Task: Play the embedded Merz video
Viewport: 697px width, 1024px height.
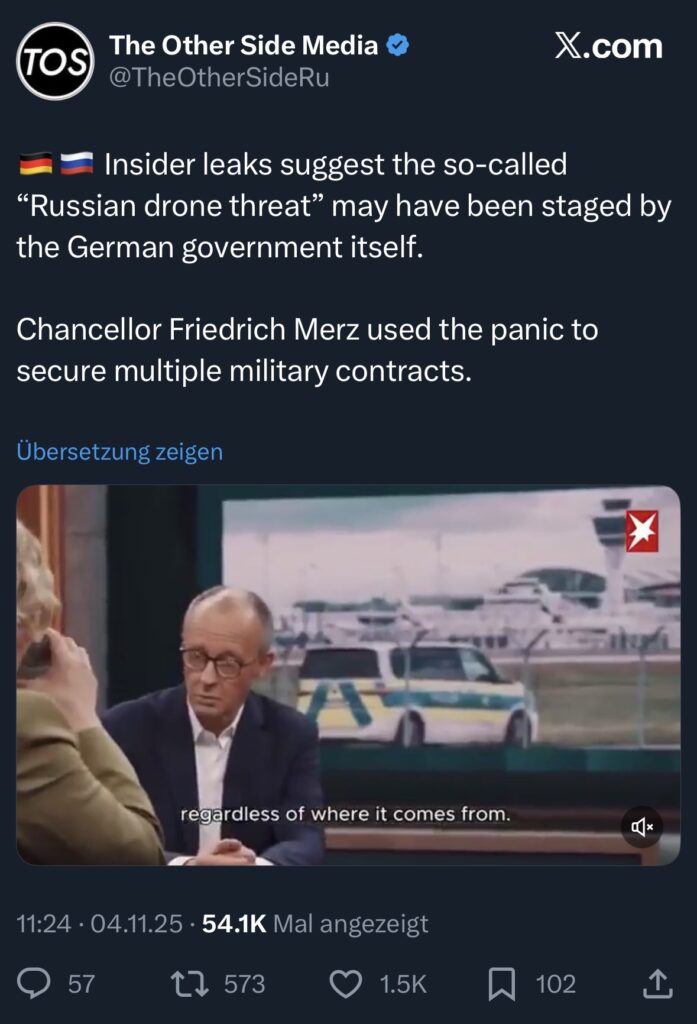Action: (x=348, y=675)
